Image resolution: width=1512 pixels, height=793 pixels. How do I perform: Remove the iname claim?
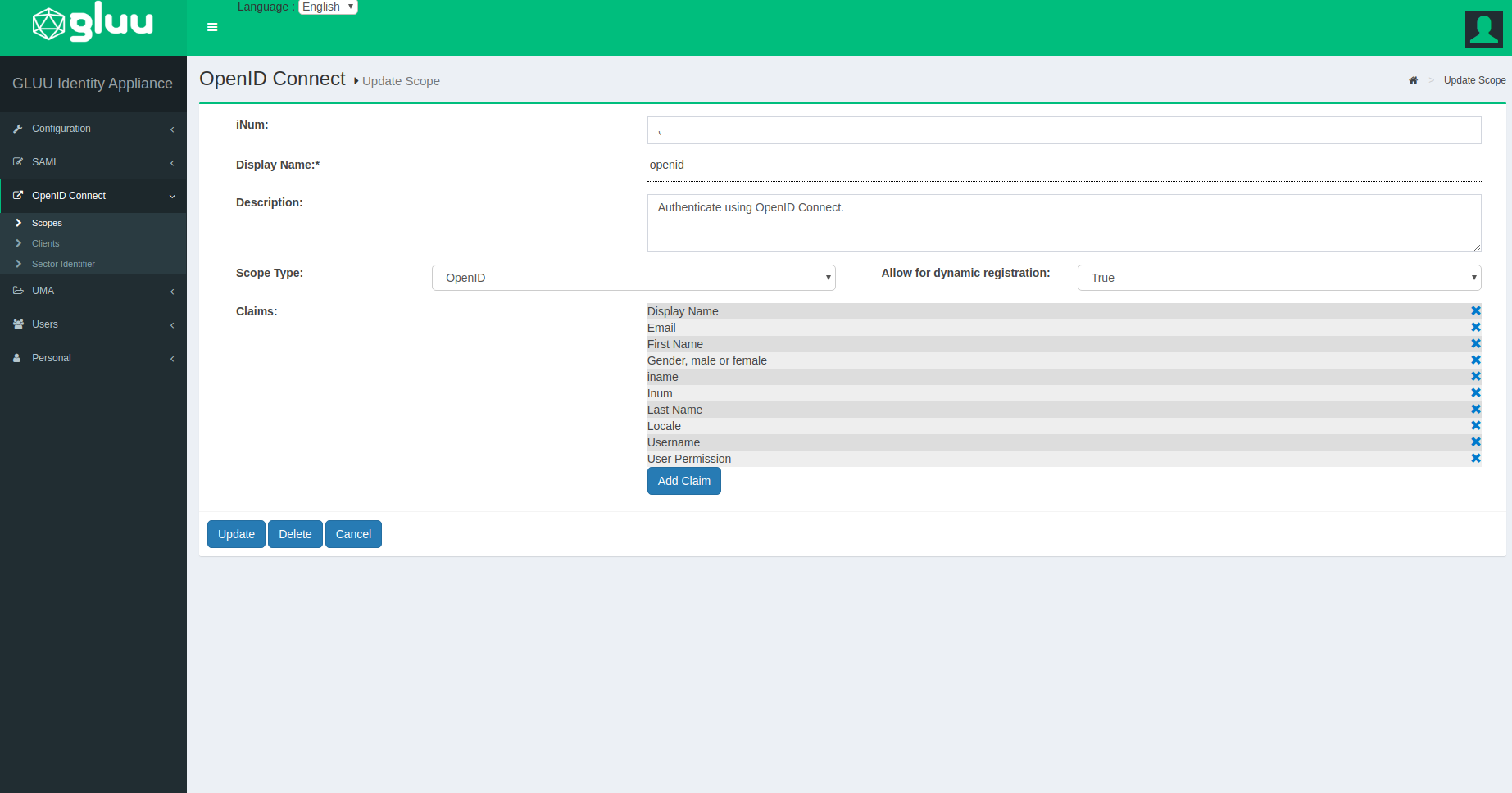click(x=1475, y=377)
